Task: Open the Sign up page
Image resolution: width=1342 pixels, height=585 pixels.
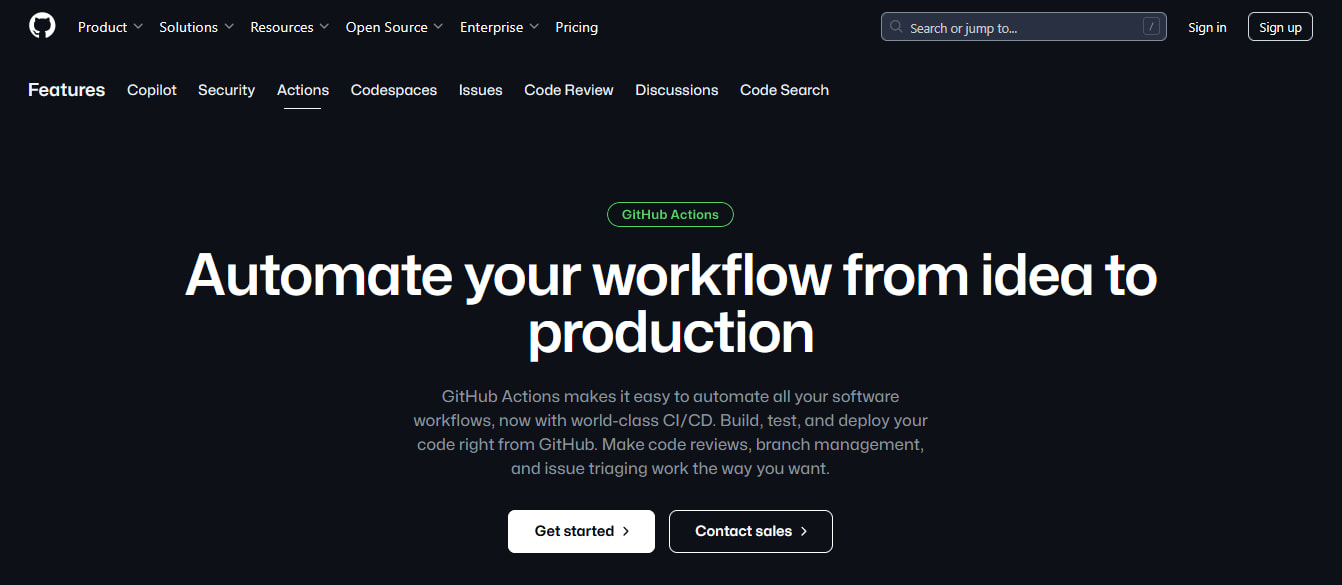Action: (1280, 26)
